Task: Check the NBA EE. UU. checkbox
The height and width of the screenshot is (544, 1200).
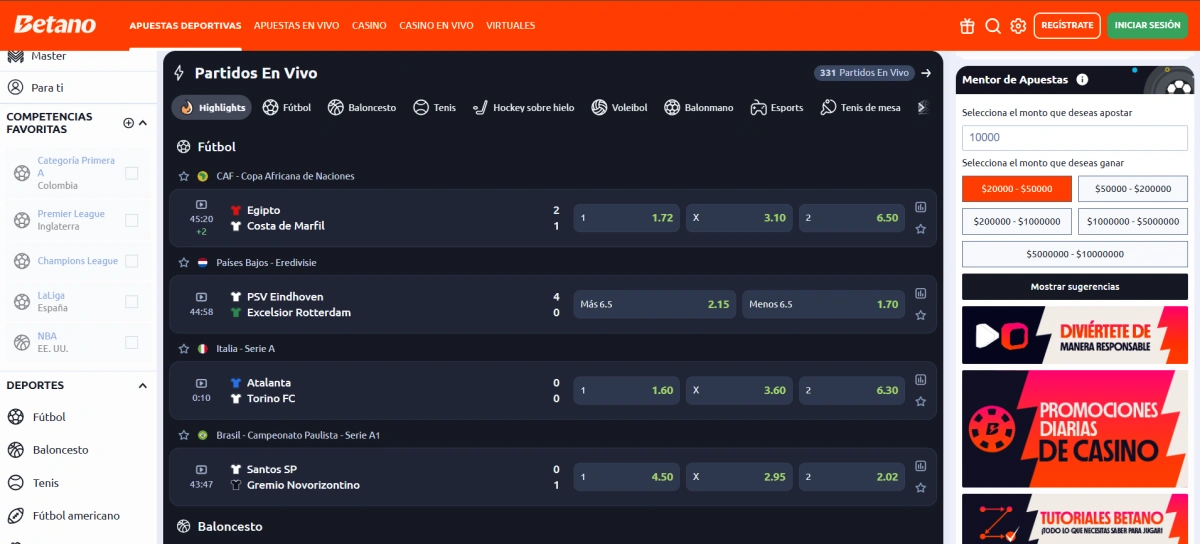Action: 131,342
